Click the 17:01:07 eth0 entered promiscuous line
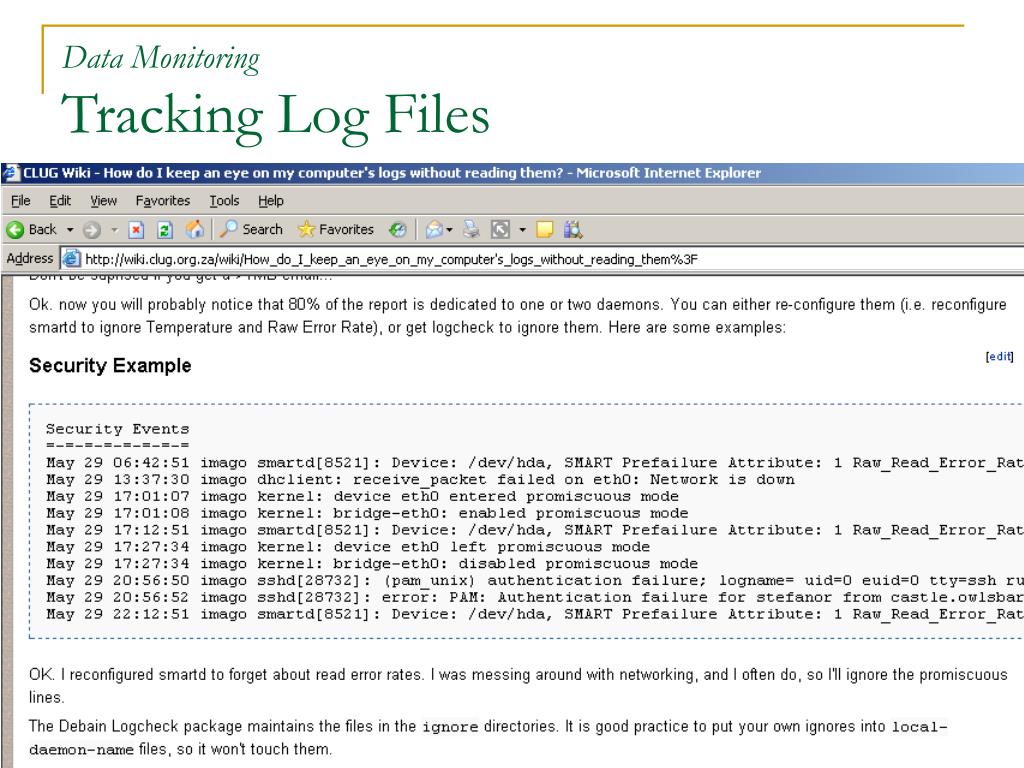The width and height of the screenshot is (1024, 768). 362,496
